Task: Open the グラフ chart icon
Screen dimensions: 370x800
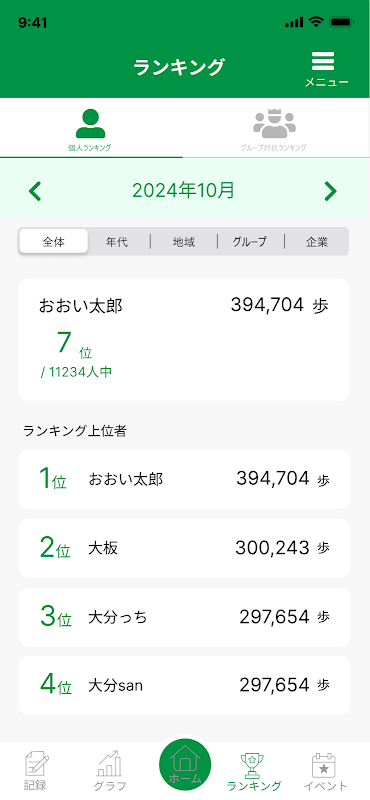Action: 110,764
